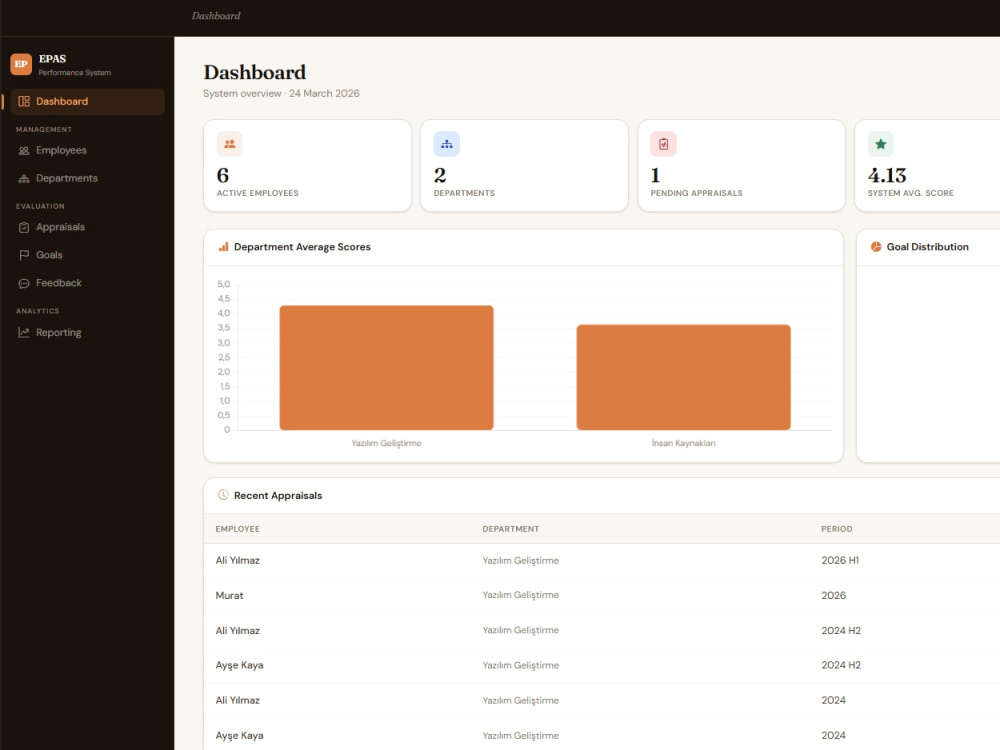
Task: Click Ali Yılmaz in the 2024 H2 row
Action: (x=237, y=631)
